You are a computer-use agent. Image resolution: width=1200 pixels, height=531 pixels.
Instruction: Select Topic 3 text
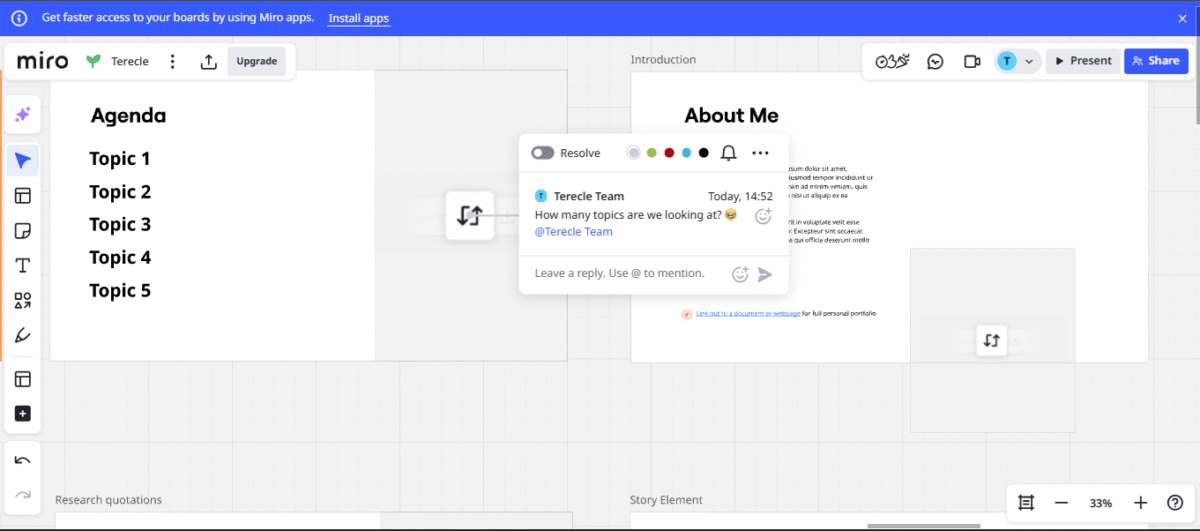(120, 225)
